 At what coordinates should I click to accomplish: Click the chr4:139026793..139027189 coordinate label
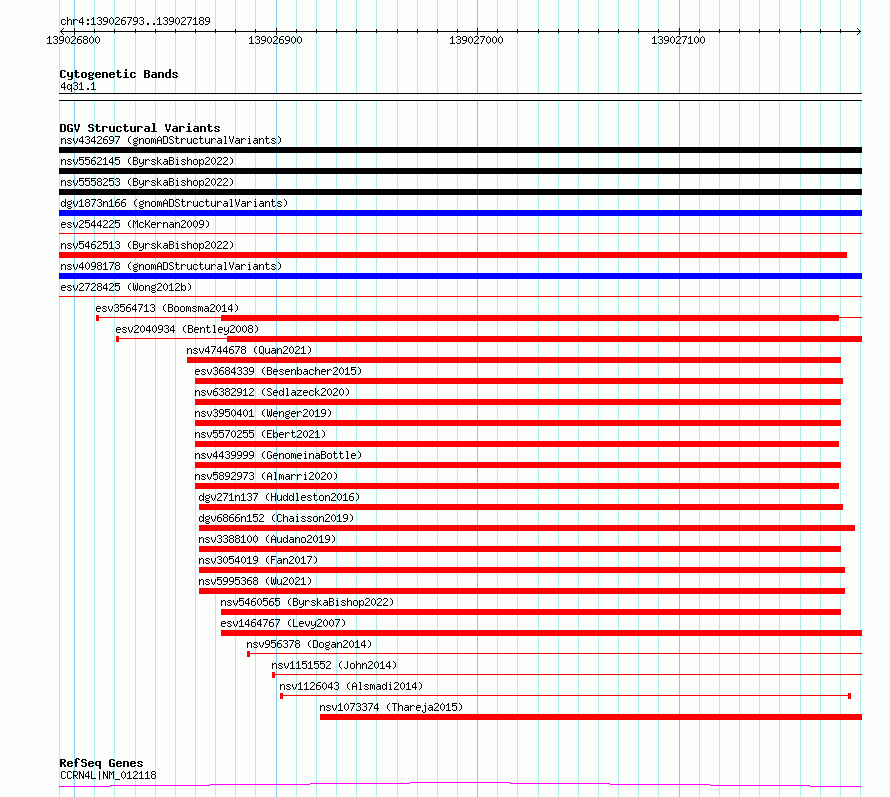(135, 21)
